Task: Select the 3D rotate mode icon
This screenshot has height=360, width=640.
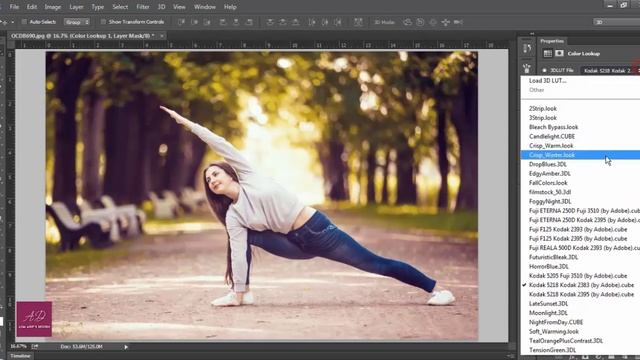Action: 407,22
